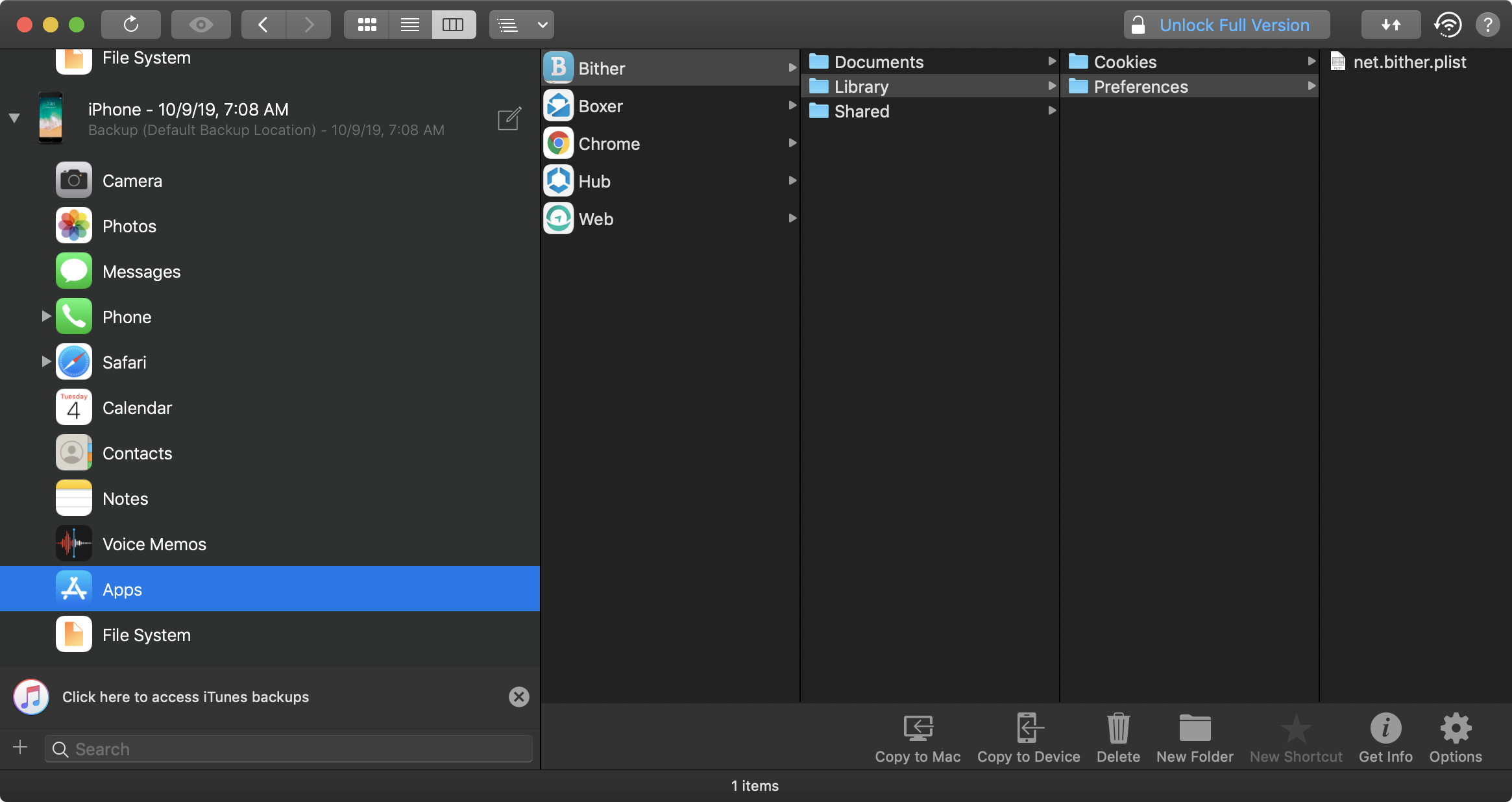
Task: Click the iTunes backups link
Action: pos(185,697)
